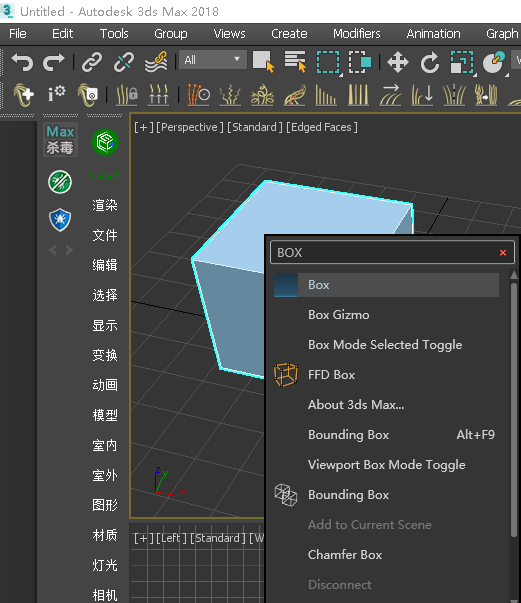Click the blue shield security icon
The width and height of the screenshot is (521, 603).
tap(60, 220)
